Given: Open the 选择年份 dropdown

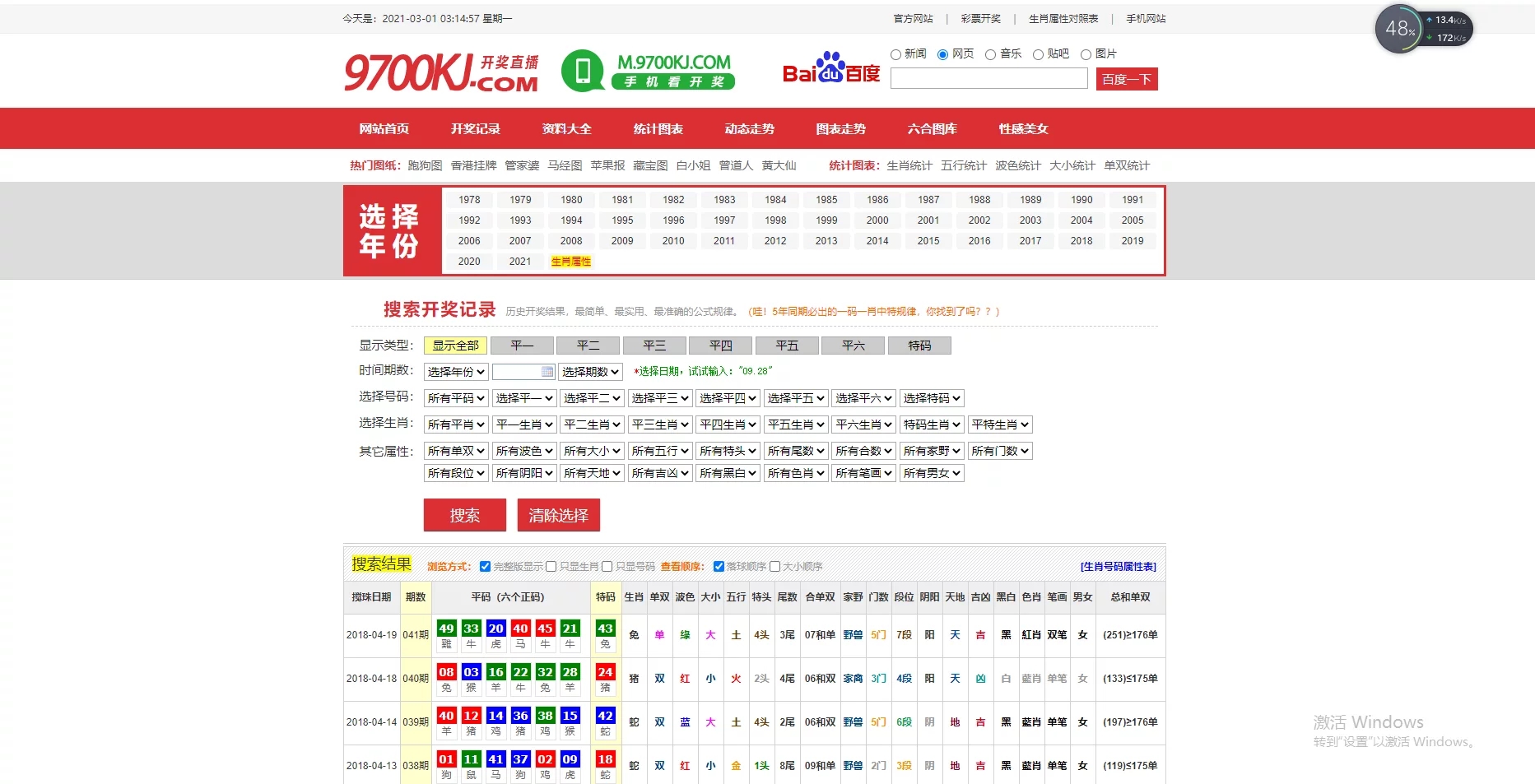Looking at the screenshot, I should pyautogui.click(x=456, y=372).
